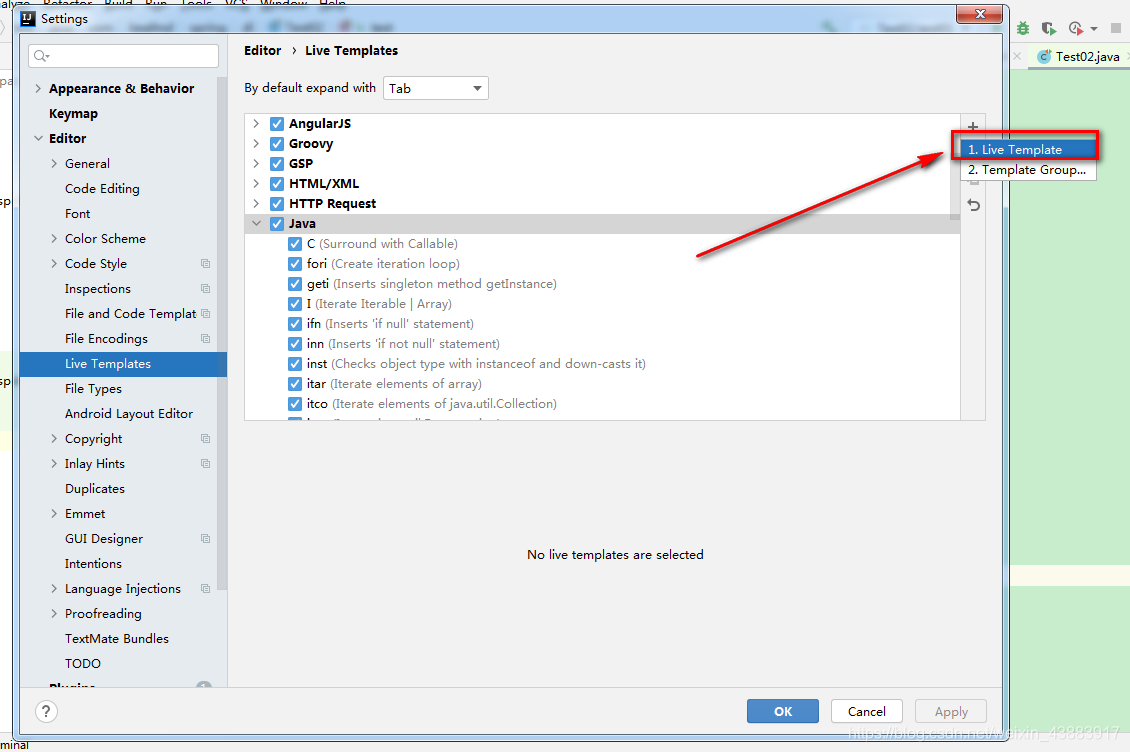This screenshot has width=1130, height=752.
Task: Click the template list vertical scrollbar
Action: point(955,167)
